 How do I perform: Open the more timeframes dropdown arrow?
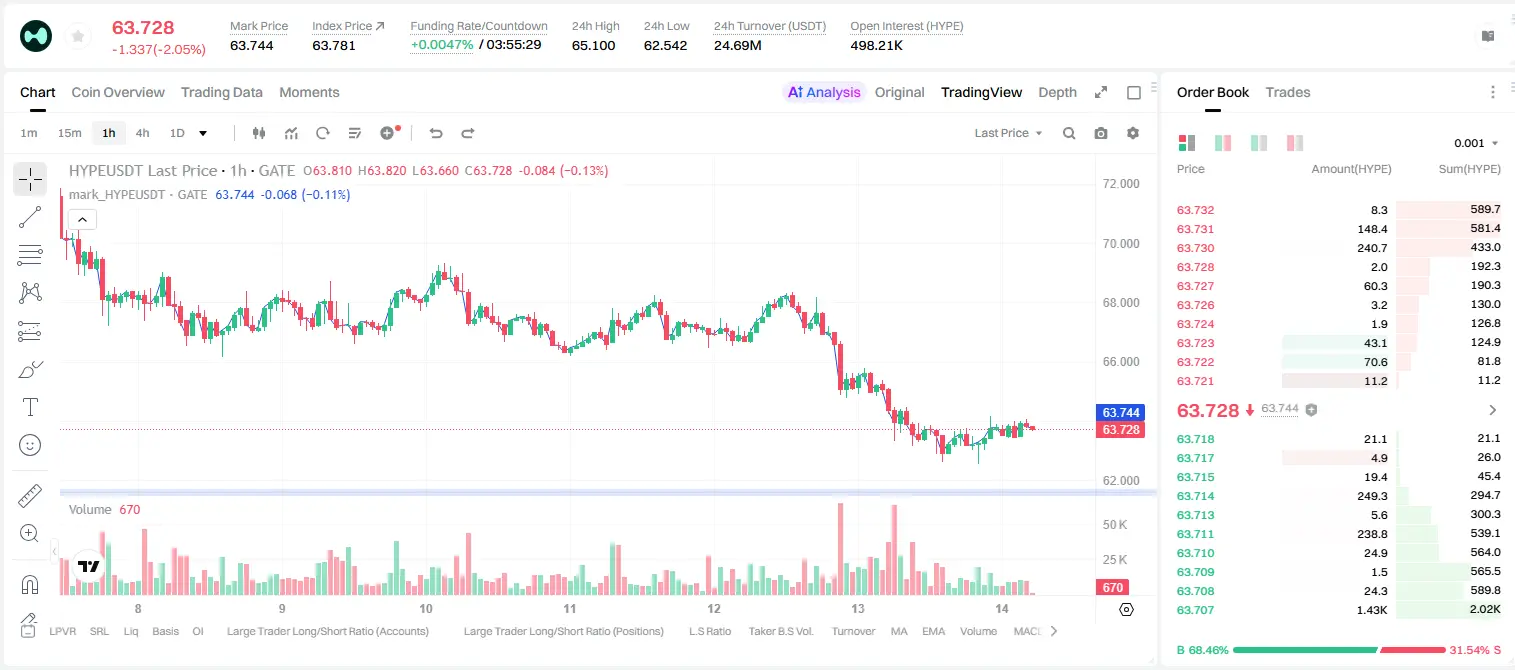pyautogui.click(x=203, y=133)
